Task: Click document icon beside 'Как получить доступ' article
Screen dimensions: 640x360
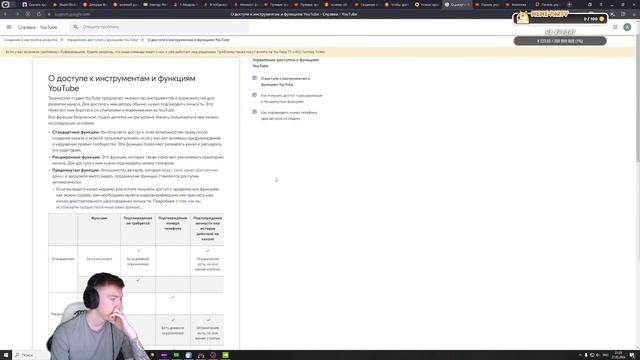Action: (254, 95)
